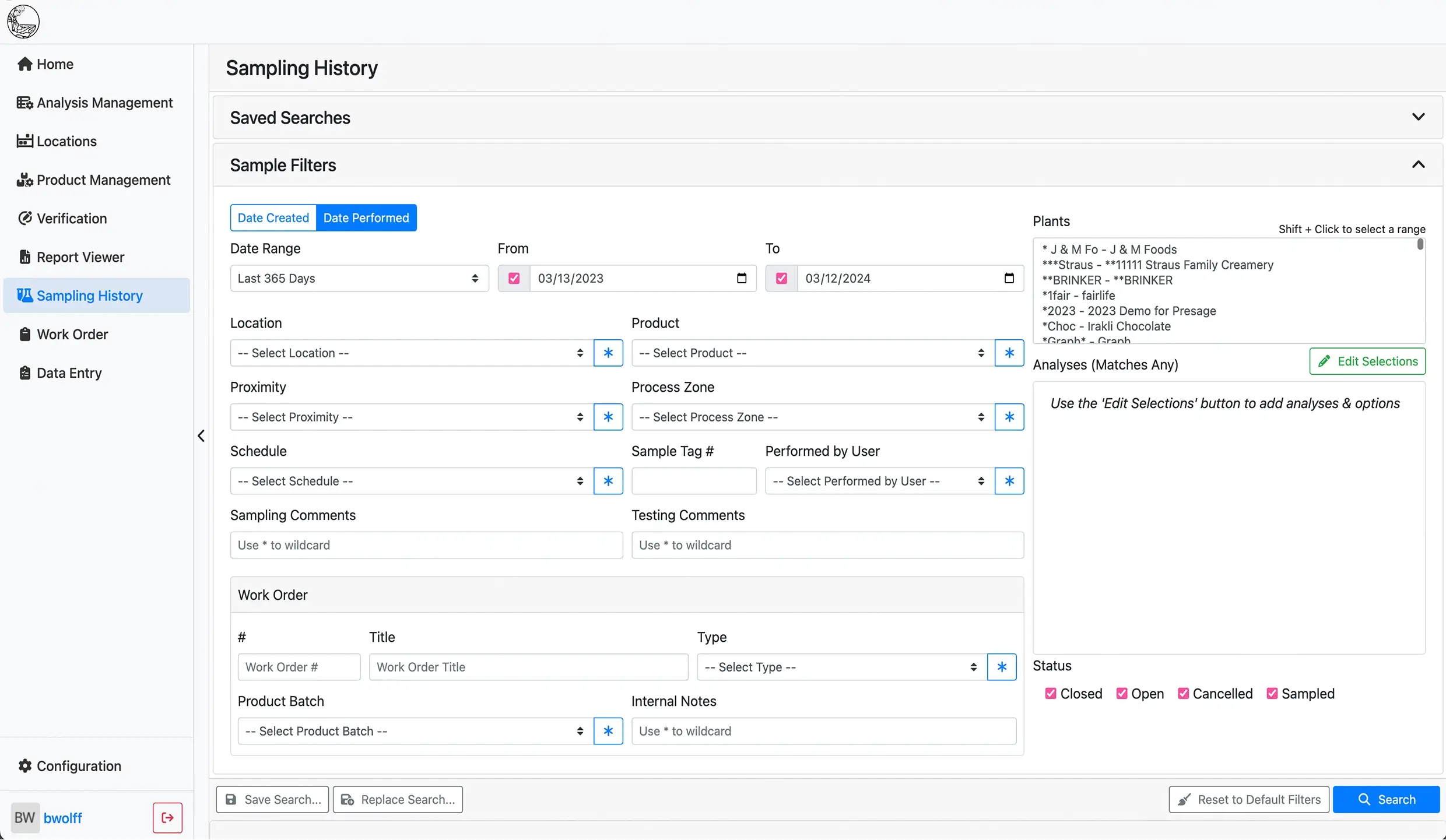Click the Sample Tag # input field
Viewport: 1446px width, 840px height.
[x=694, y=481]
